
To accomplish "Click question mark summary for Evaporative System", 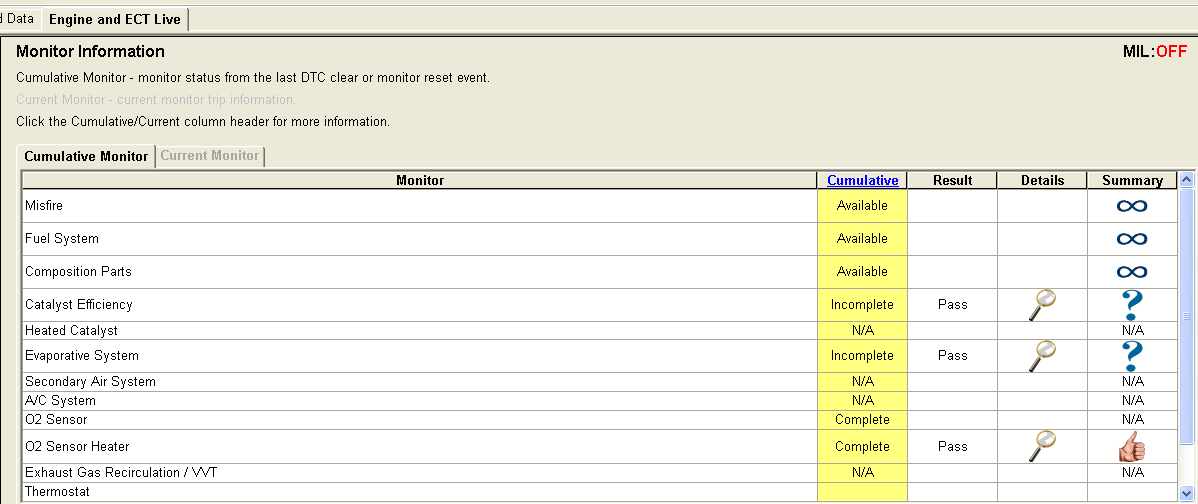I will (x=1132, y=356).
